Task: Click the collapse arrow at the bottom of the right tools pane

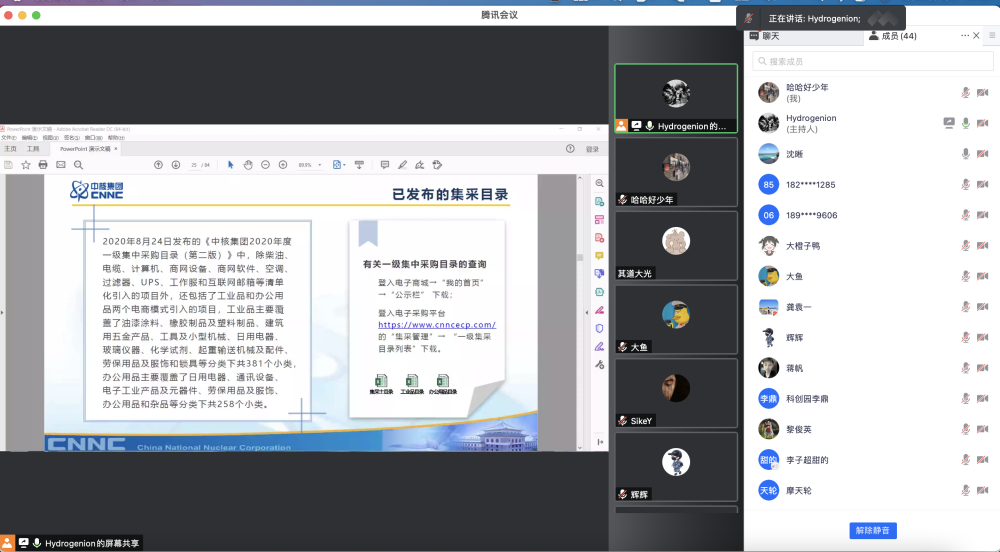Action: (x=599, y=442)
